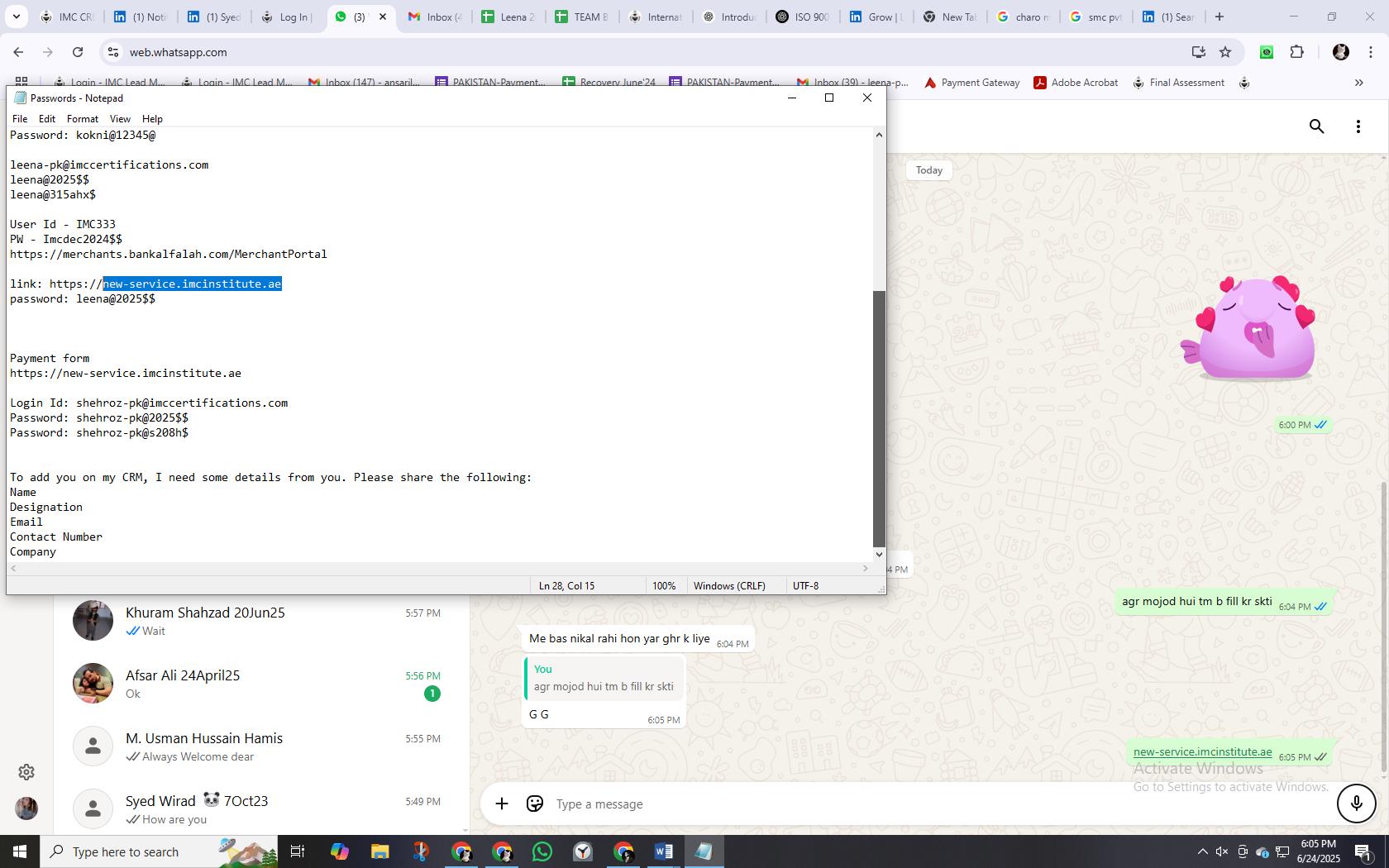Click browser back arrow
Viewport: 1389px width, 868px height.
tap(18, 52)
